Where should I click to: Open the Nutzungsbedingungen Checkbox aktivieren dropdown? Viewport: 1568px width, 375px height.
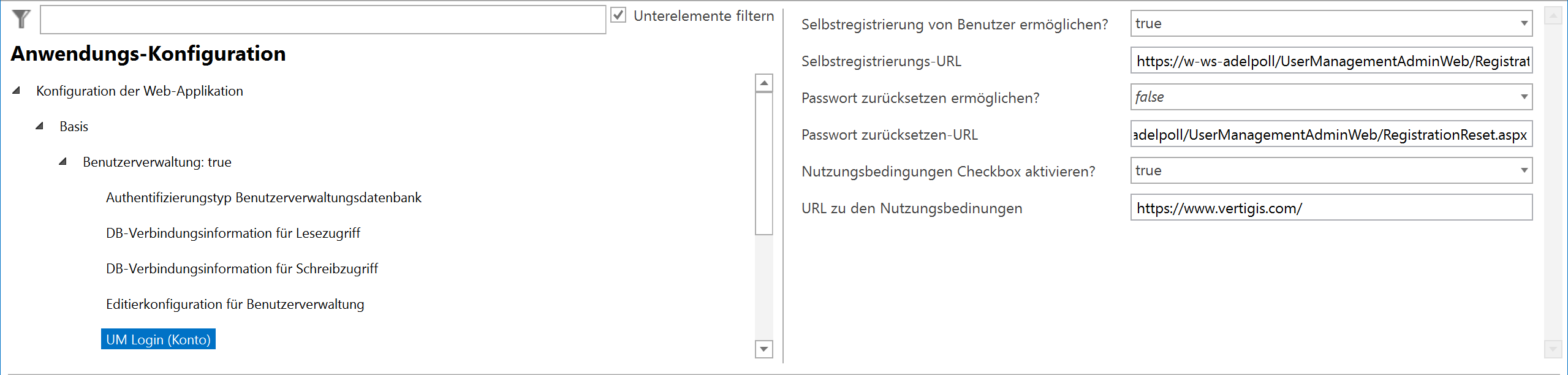pos(1524,170)
